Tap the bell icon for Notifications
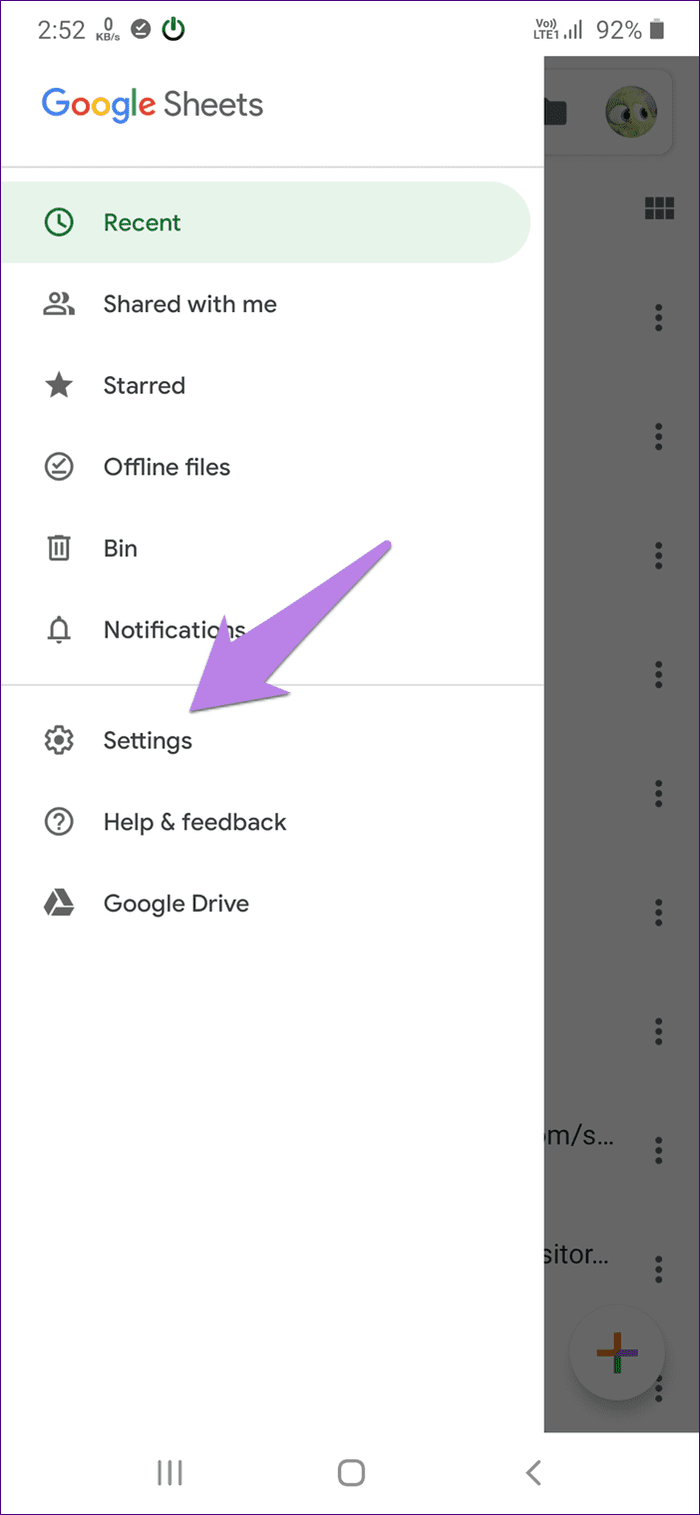The width and height of the screenshot is (700, 1515). (x=59, y=630)
